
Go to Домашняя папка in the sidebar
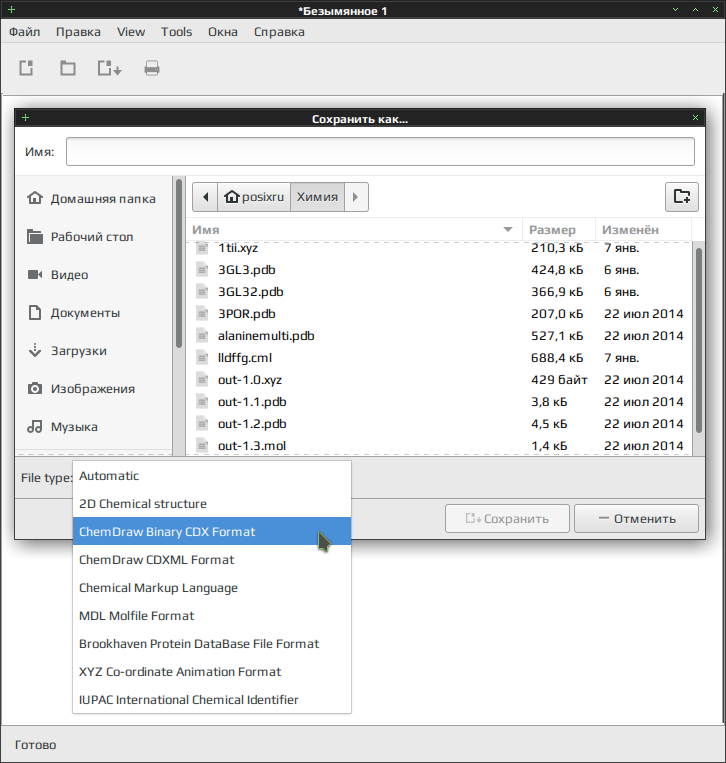[91, 199]
